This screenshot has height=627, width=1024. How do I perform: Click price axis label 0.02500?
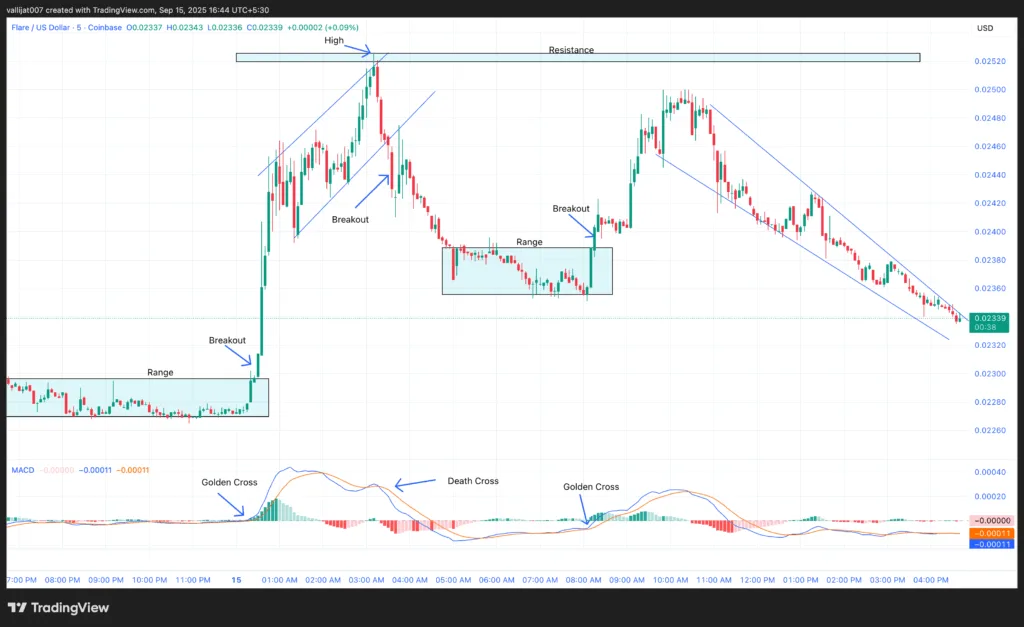point(990,89)
